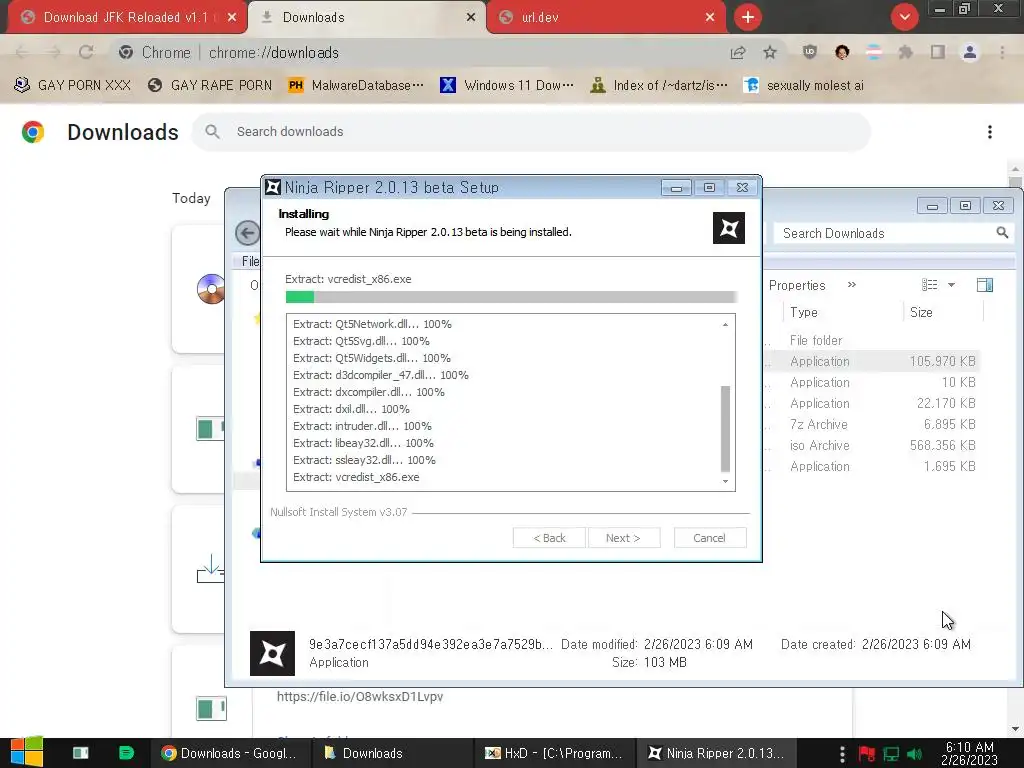Show hidden tray icons dots
Viewport: 1024px width, 768px height.
(x=842, y=754)
